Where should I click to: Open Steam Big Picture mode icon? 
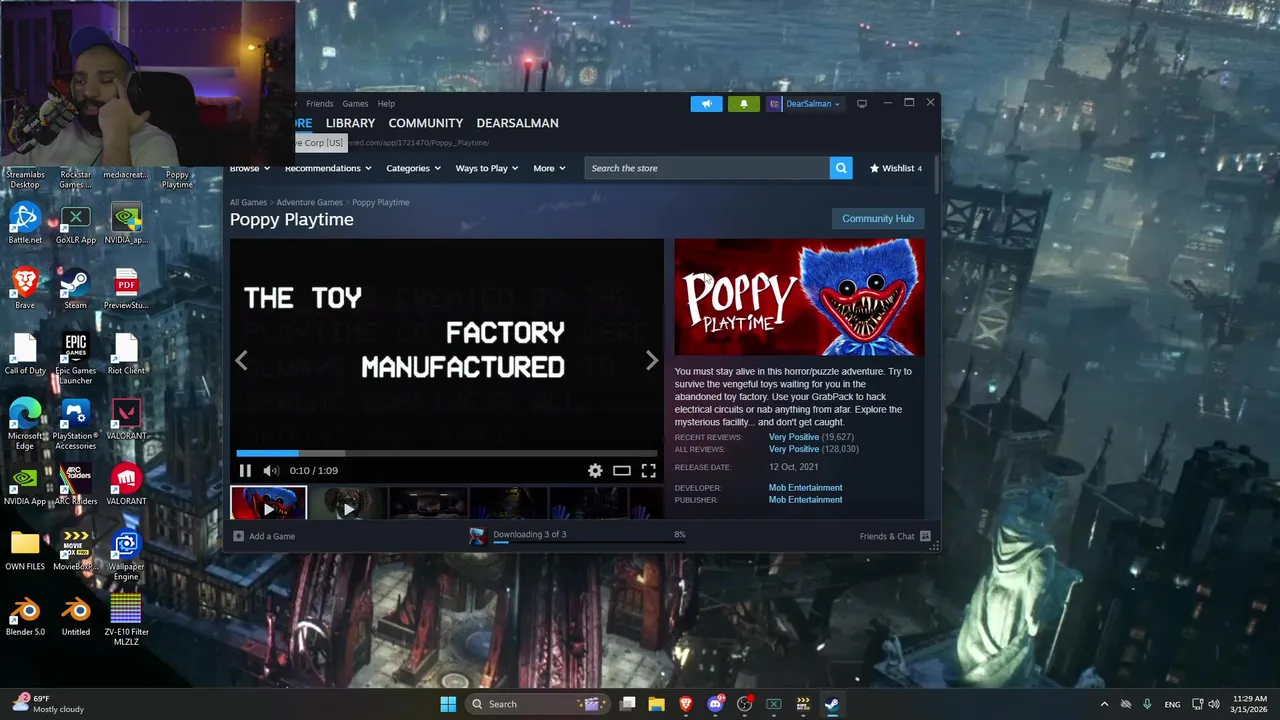click(862, 103)
